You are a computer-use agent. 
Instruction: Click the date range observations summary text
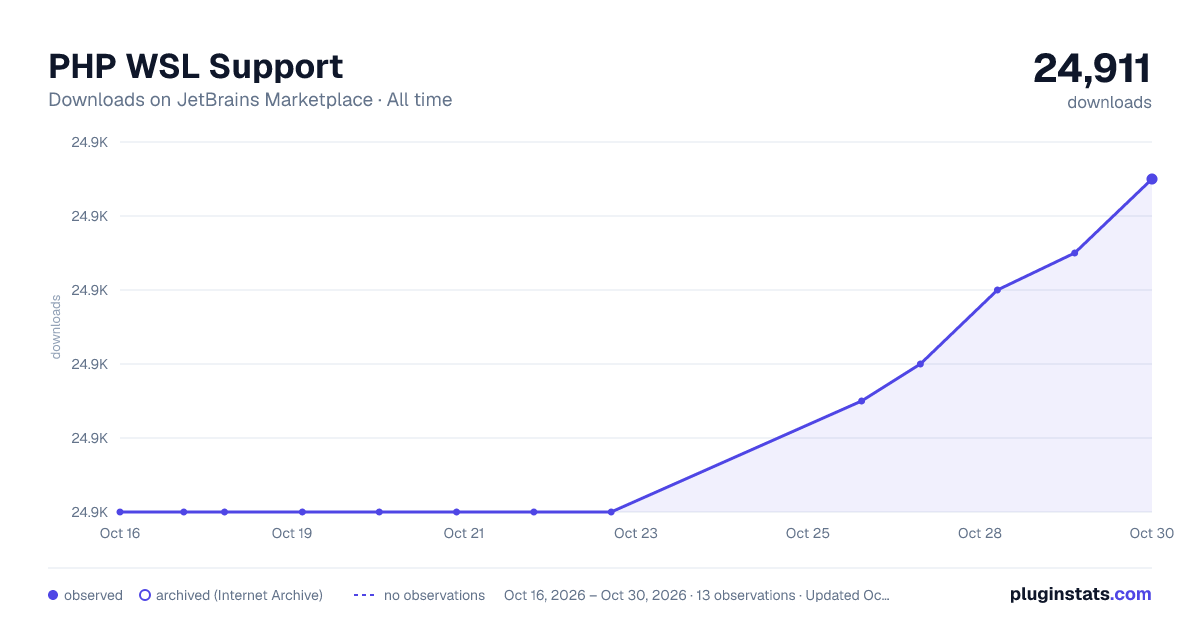click(x=697, y=595)
